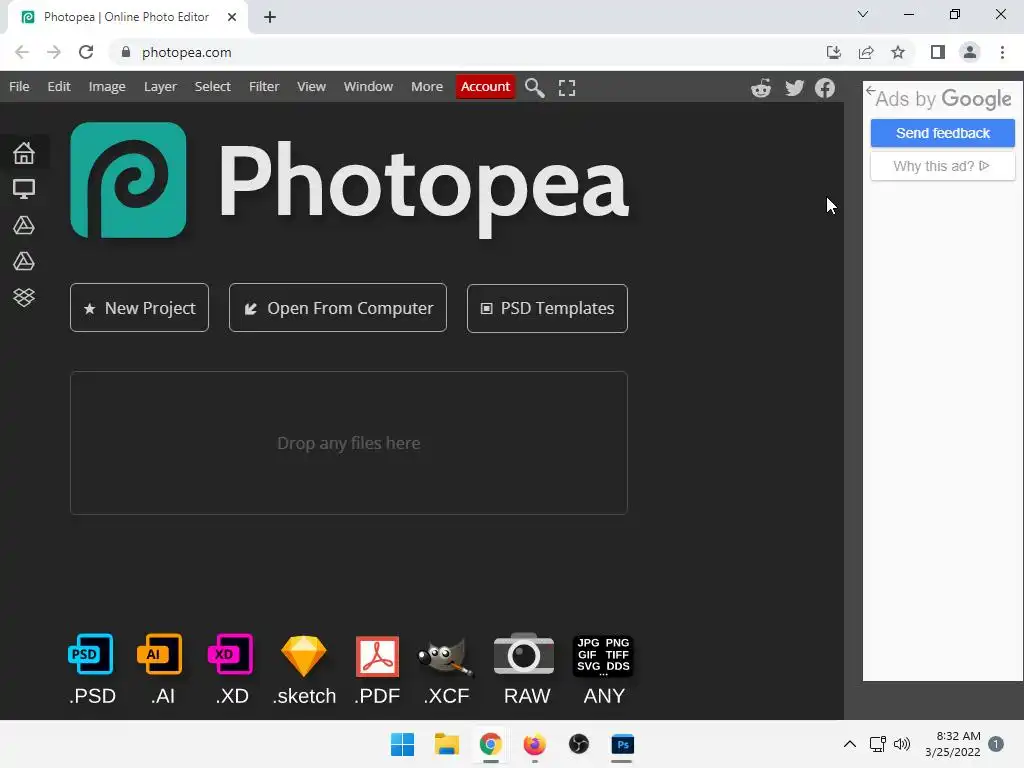Start a New Project
Image resolution: width=1024 pixels, height=768 pixels.
139,308
